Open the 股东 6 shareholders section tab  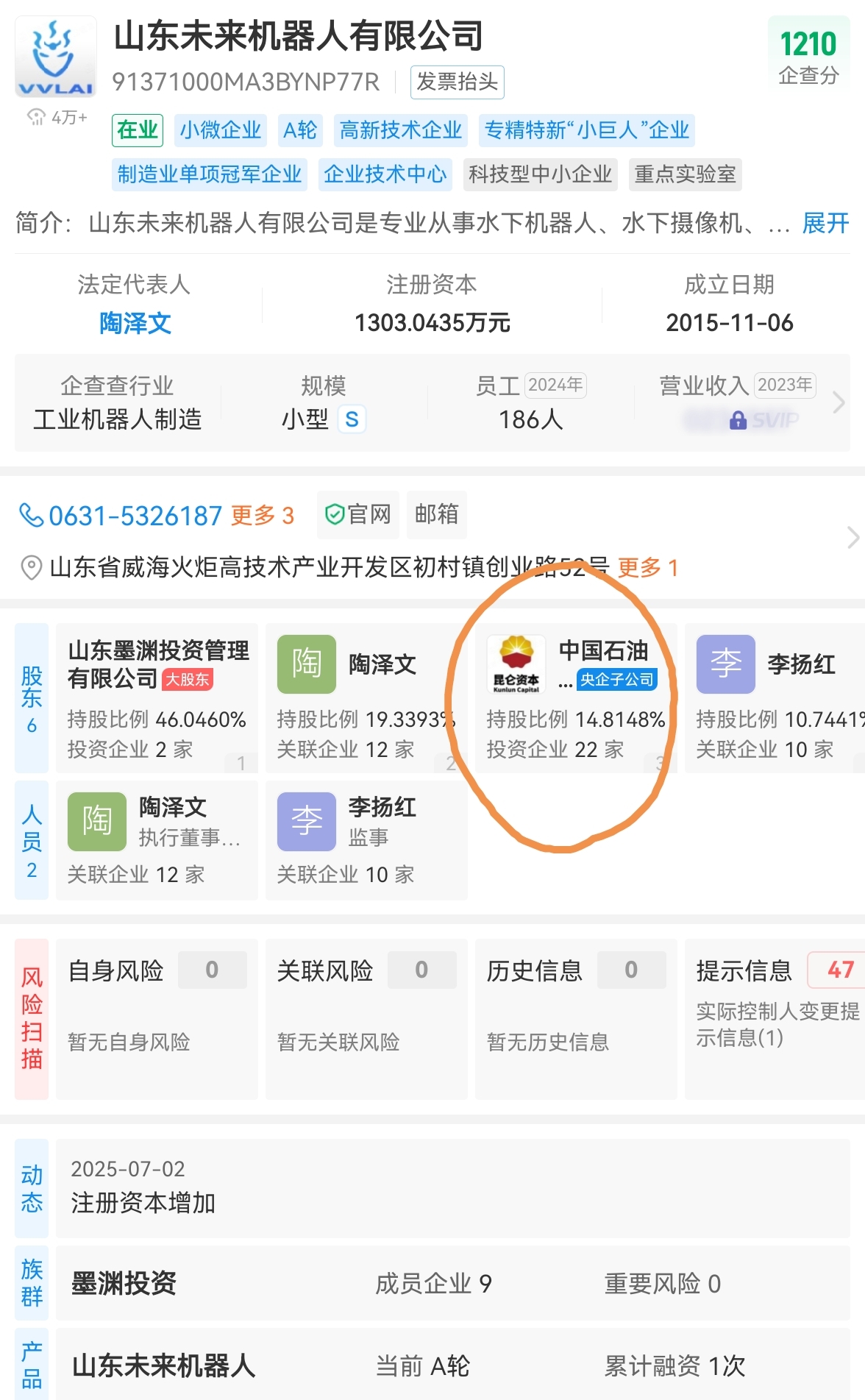[32, 698]
